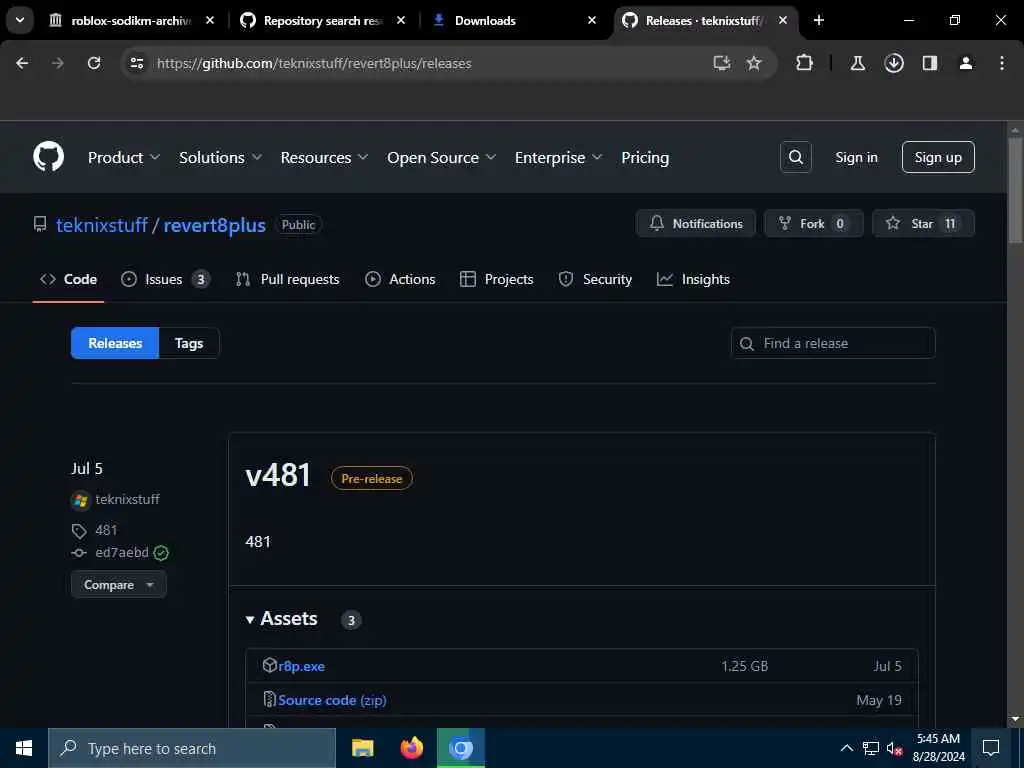The height and width of the screenshot is (768, 1024).
Task: Open the notification center icon
Action: click(x=991, y=748)
